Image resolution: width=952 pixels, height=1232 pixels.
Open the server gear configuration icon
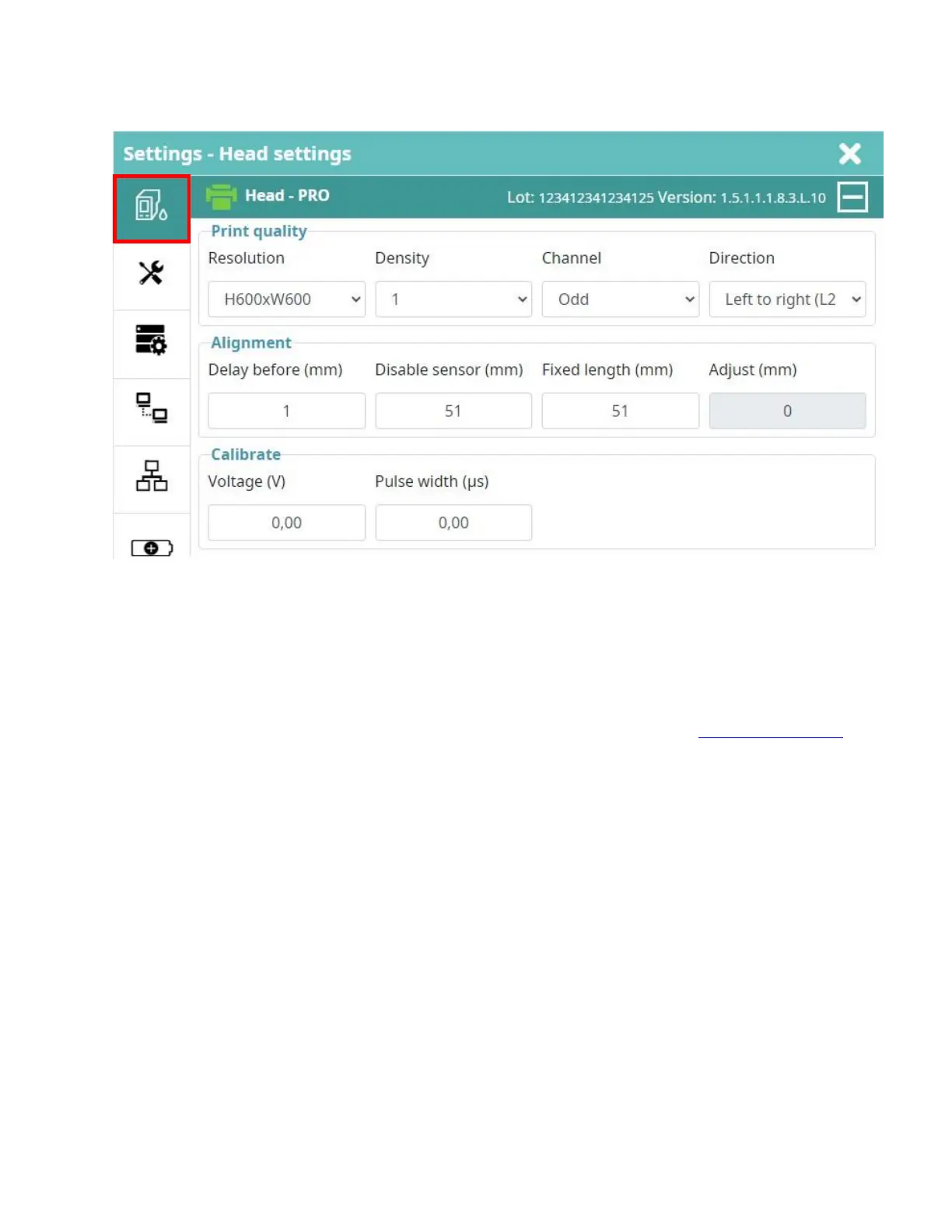pos(152,340)
